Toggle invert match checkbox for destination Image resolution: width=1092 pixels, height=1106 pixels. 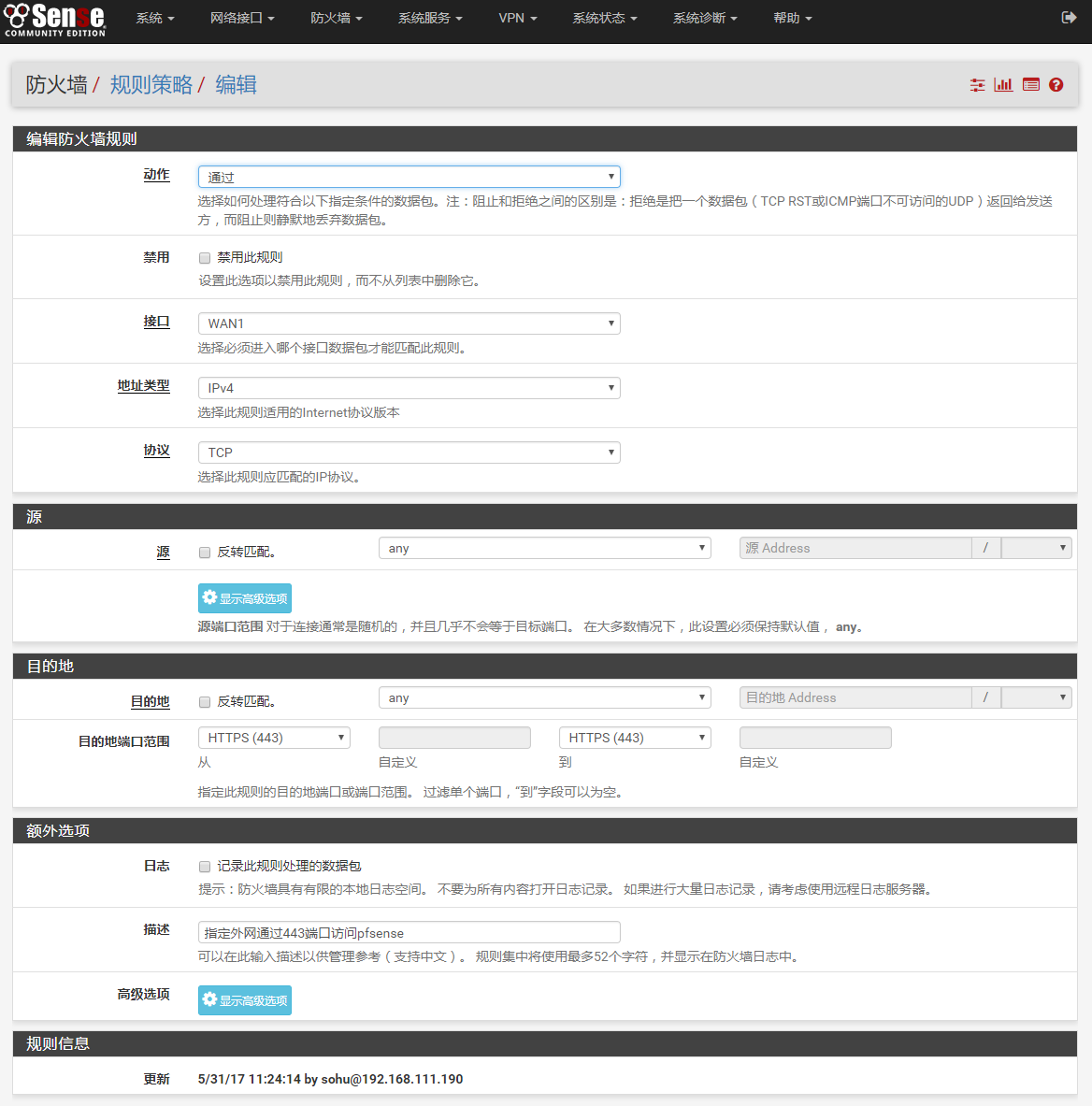(x=205, y=702)
